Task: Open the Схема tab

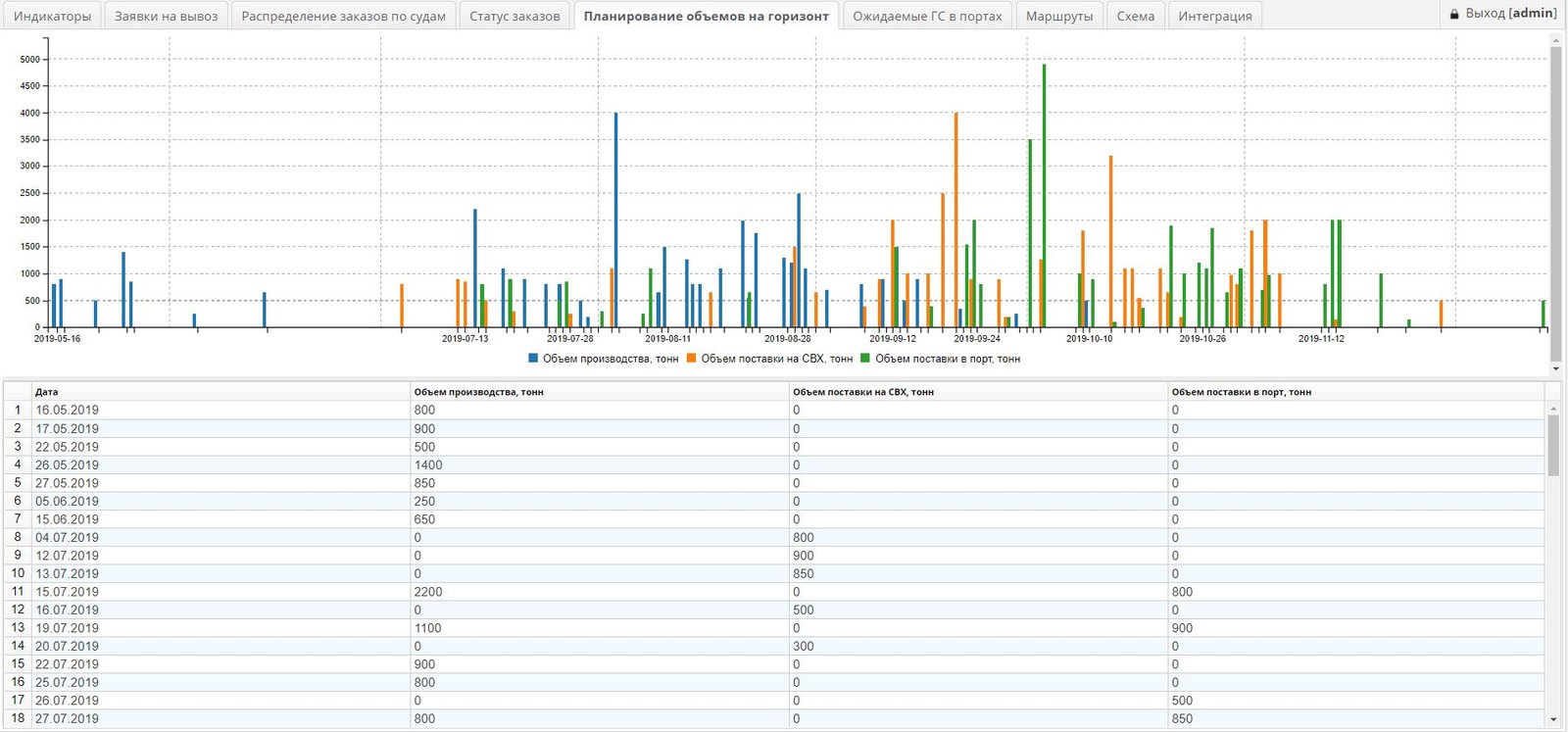Action: (1136, 16)
